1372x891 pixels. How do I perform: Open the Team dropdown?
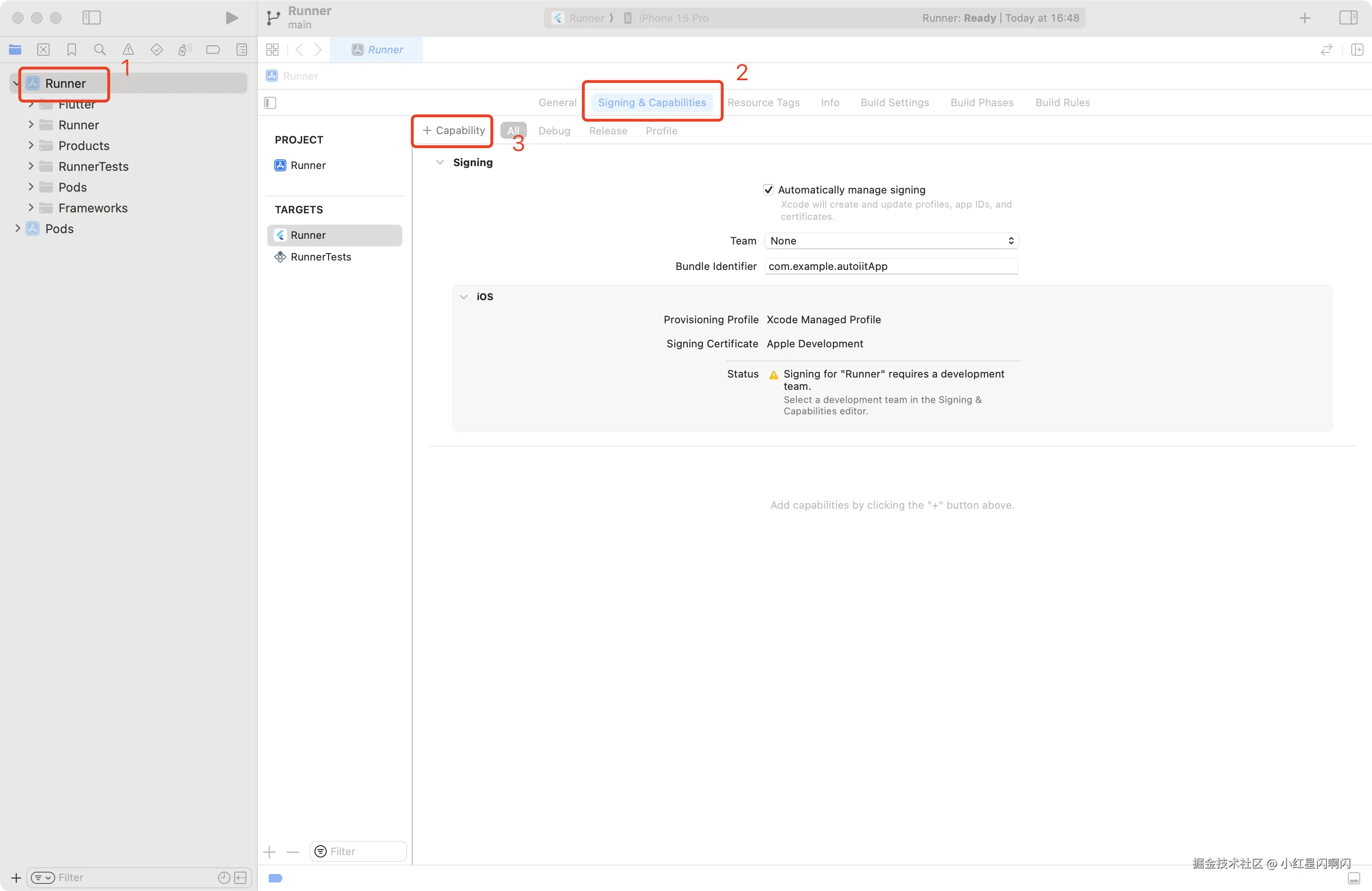click(x=891, y=241)
